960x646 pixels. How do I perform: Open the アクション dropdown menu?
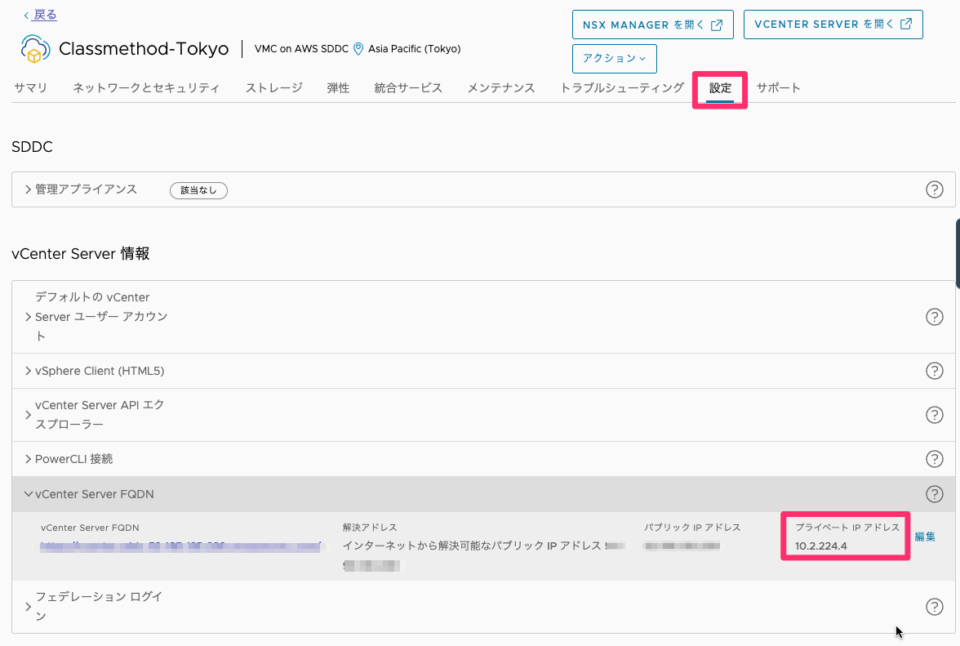(614, 59)
